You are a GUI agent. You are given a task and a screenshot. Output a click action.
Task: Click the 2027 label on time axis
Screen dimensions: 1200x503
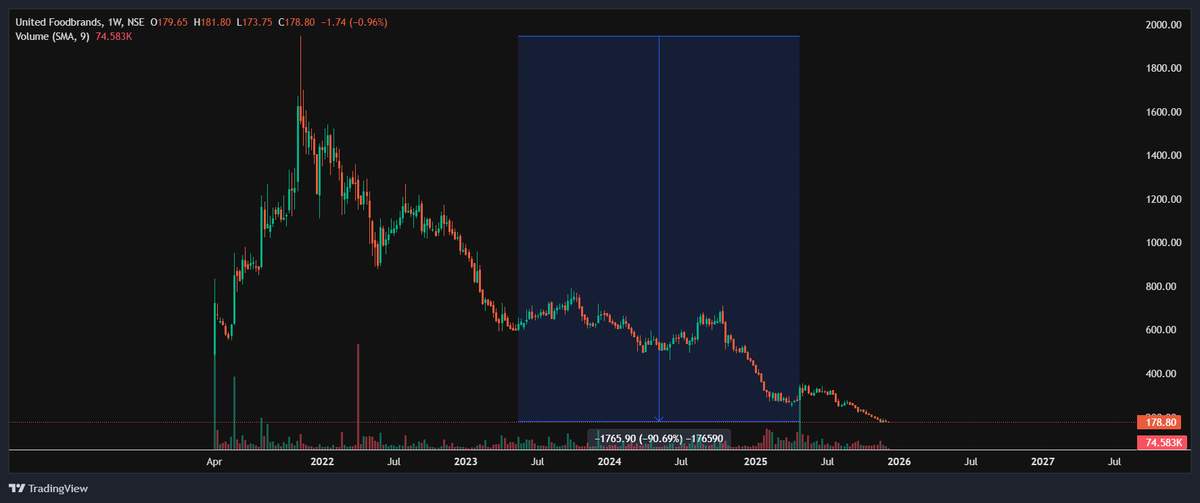[x=1043, y=462]
